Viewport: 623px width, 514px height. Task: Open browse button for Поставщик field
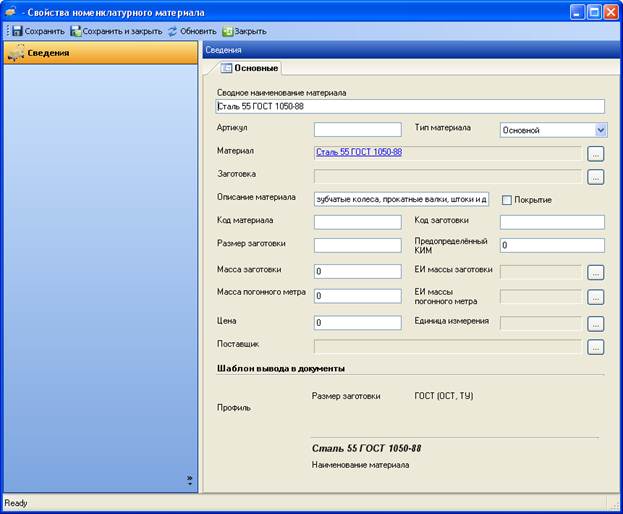pyautogui.click(x=595, y=347)
